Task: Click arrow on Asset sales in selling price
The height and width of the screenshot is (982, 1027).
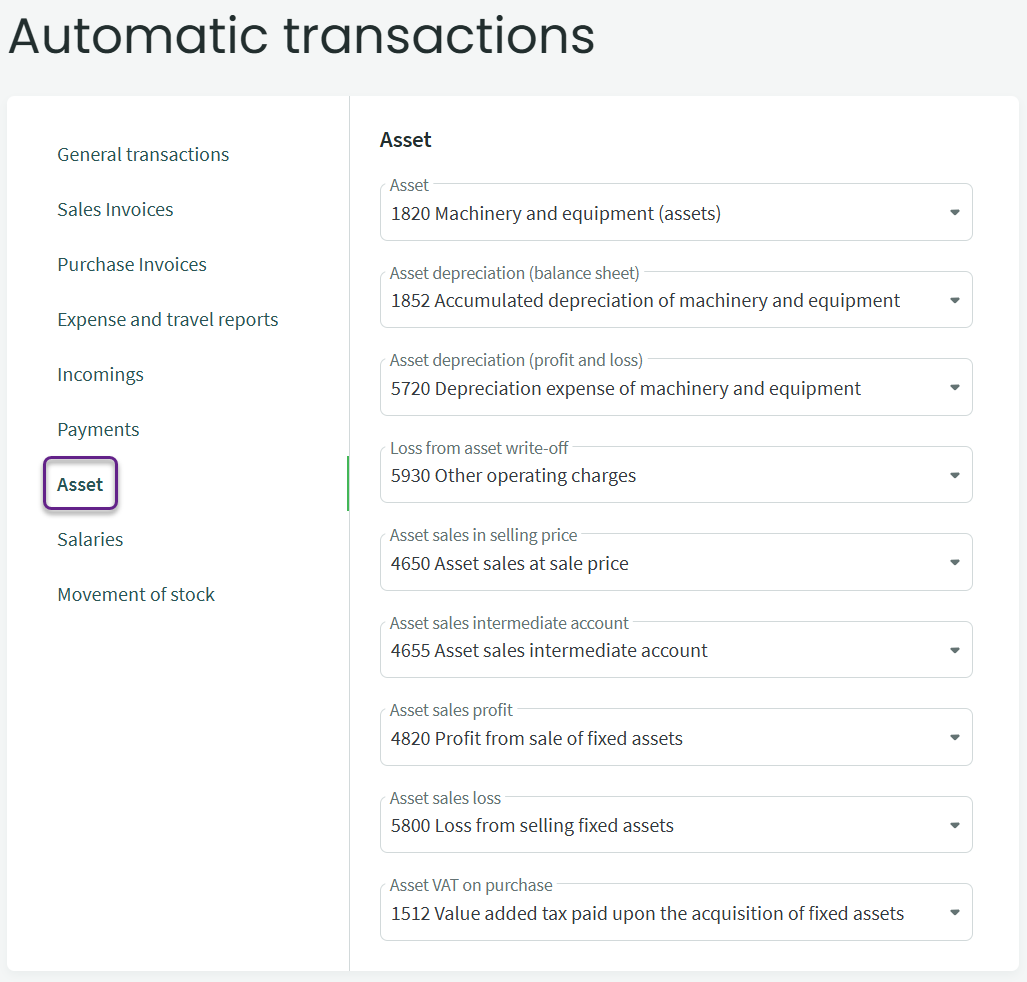Action: pos(955,563)
